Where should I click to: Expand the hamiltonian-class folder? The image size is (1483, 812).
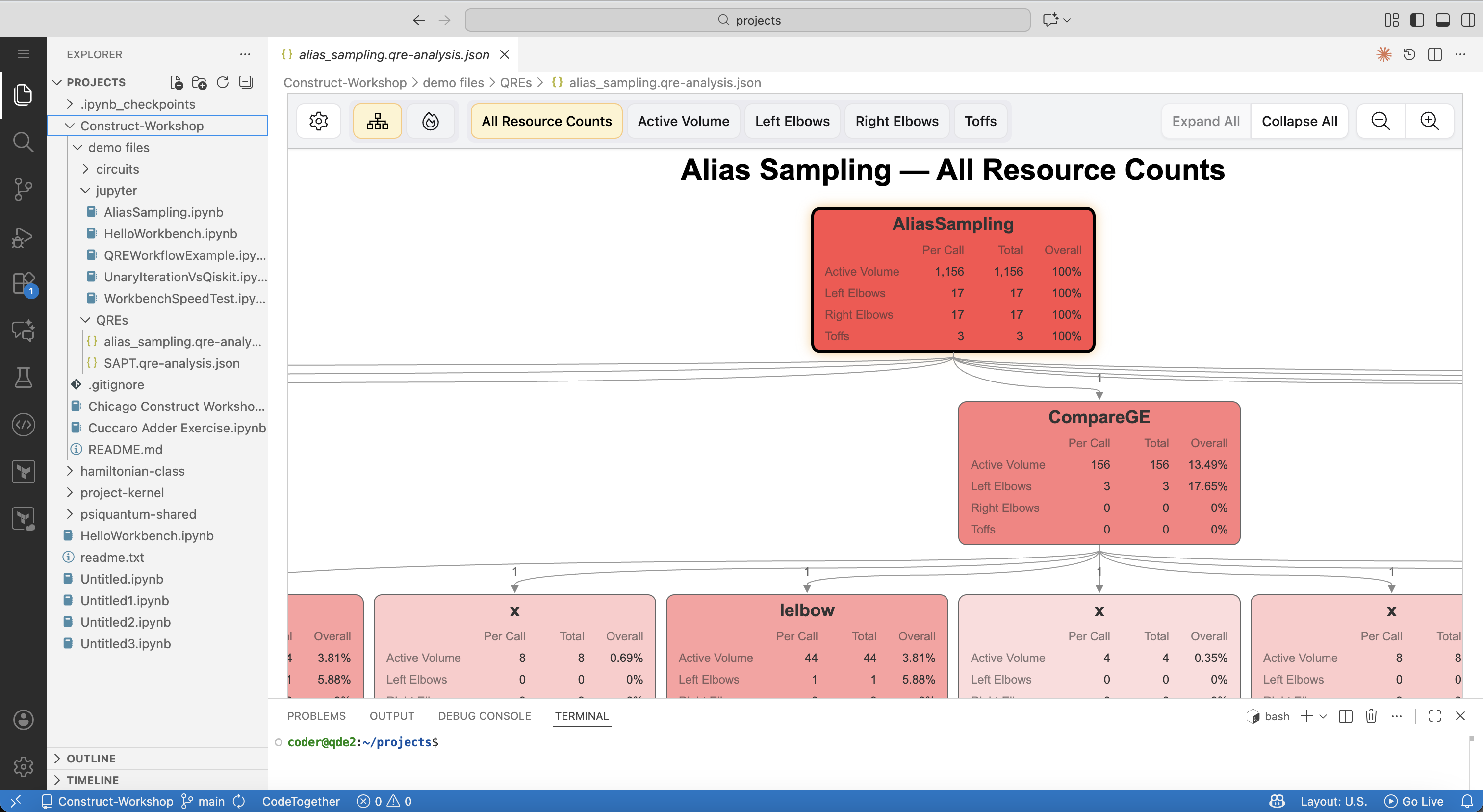(x=157, y=471)
